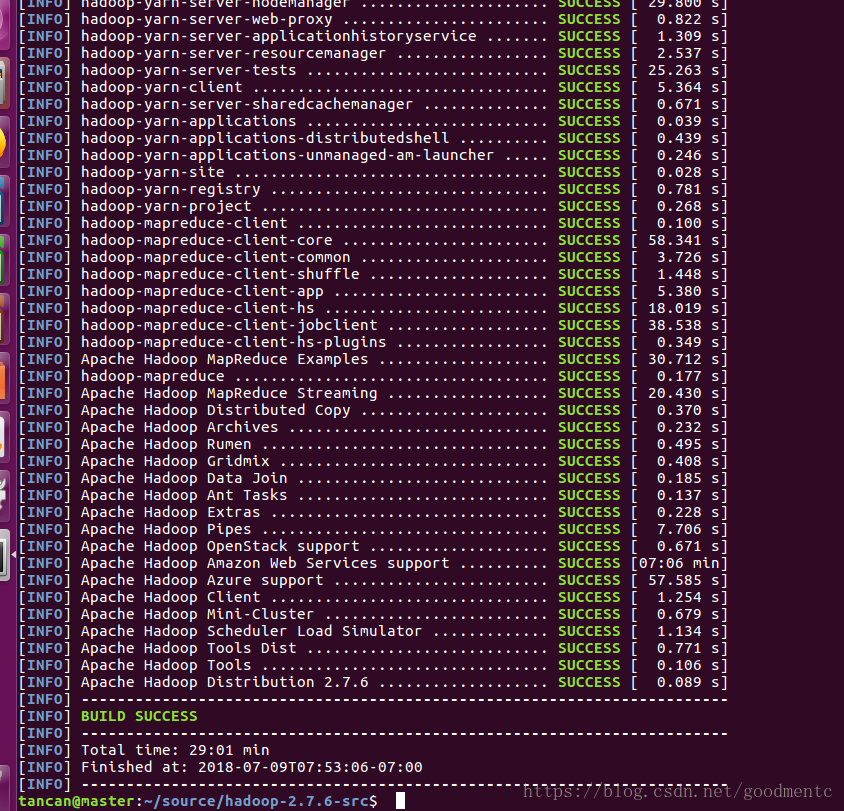Click the Apache Hadoop Mini-Cluster line

(372, 615)
